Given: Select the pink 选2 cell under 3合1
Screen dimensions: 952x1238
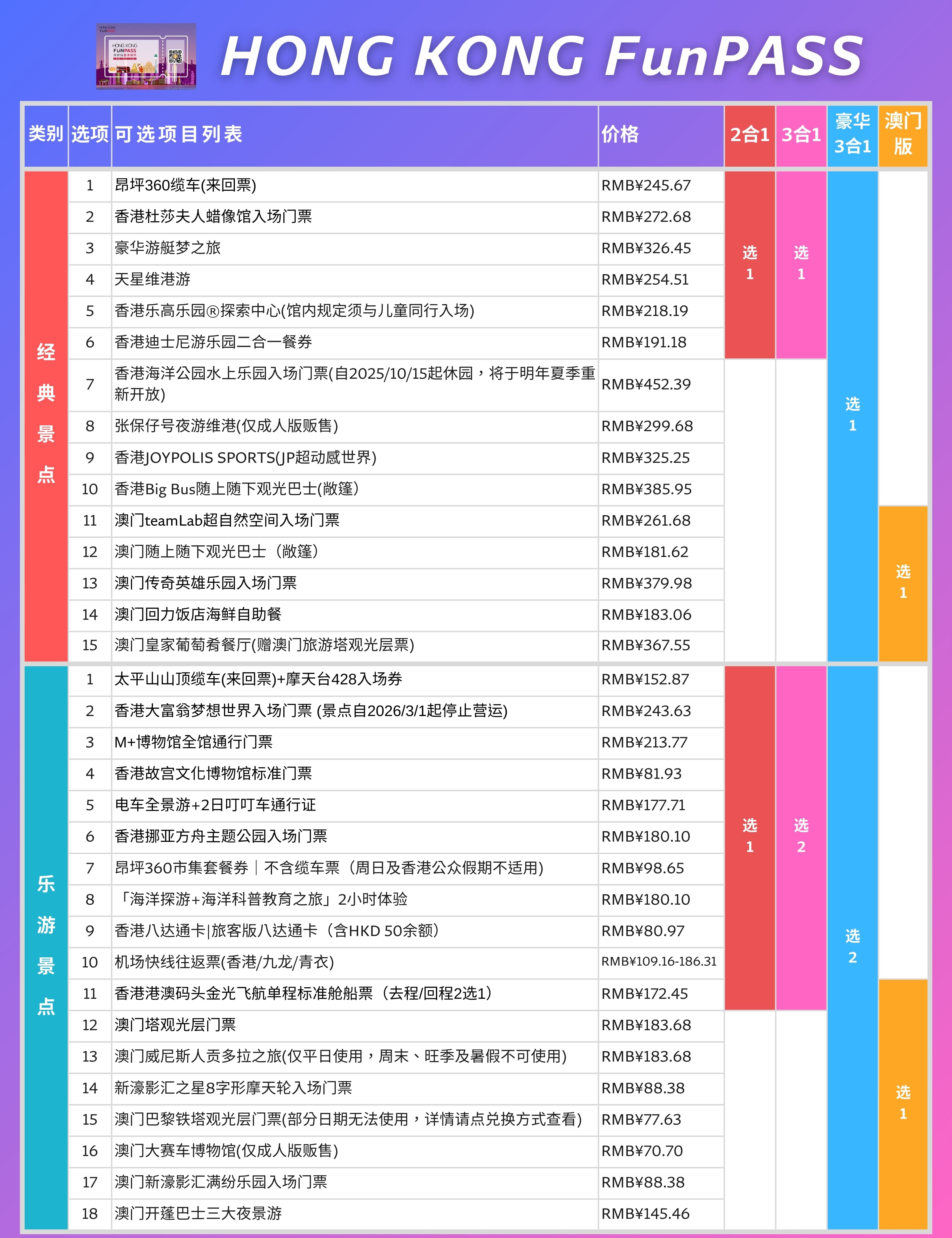Looking at the screenshot, I should (802, 836).
